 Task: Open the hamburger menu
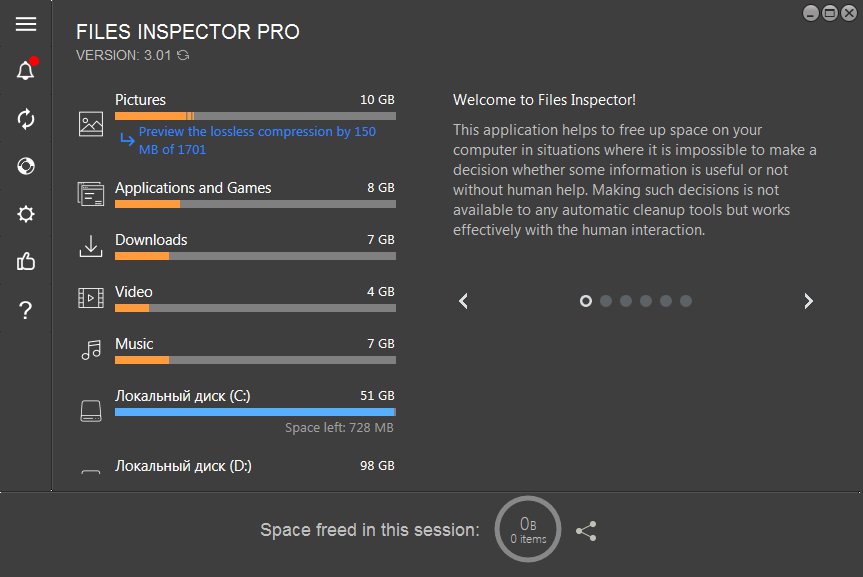[25, 24]
